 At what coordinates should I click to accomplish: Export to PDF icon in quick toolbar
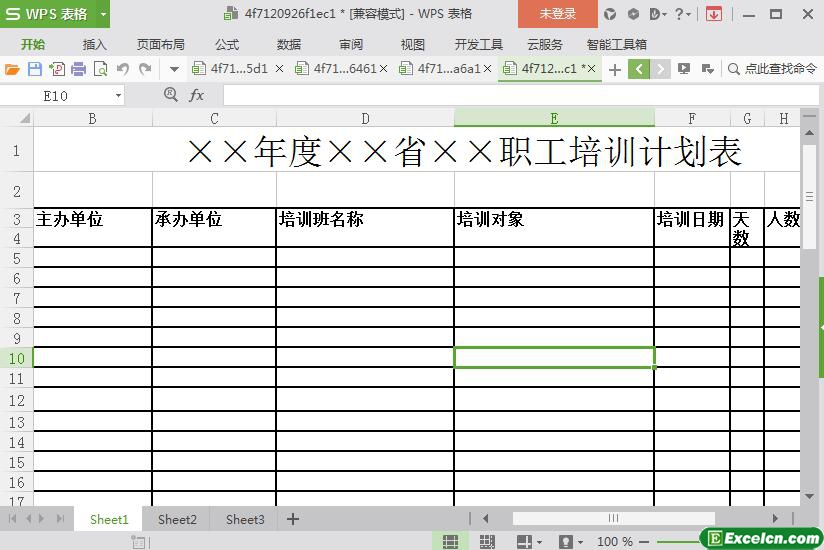point(57,69)
